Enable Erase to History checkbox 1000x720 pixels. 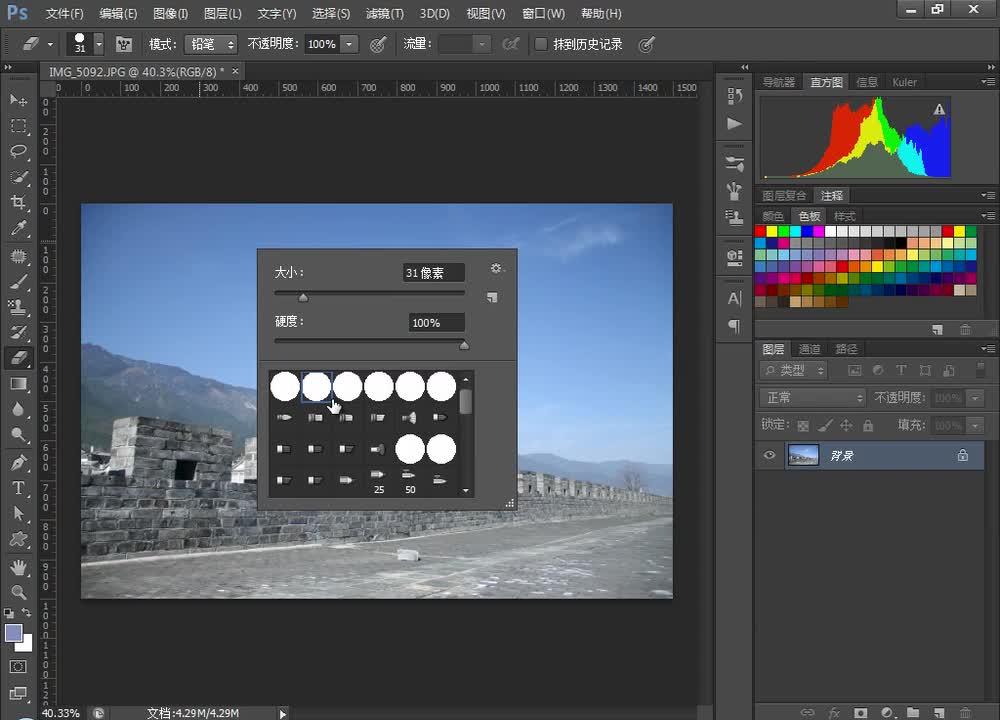[541, 44]
